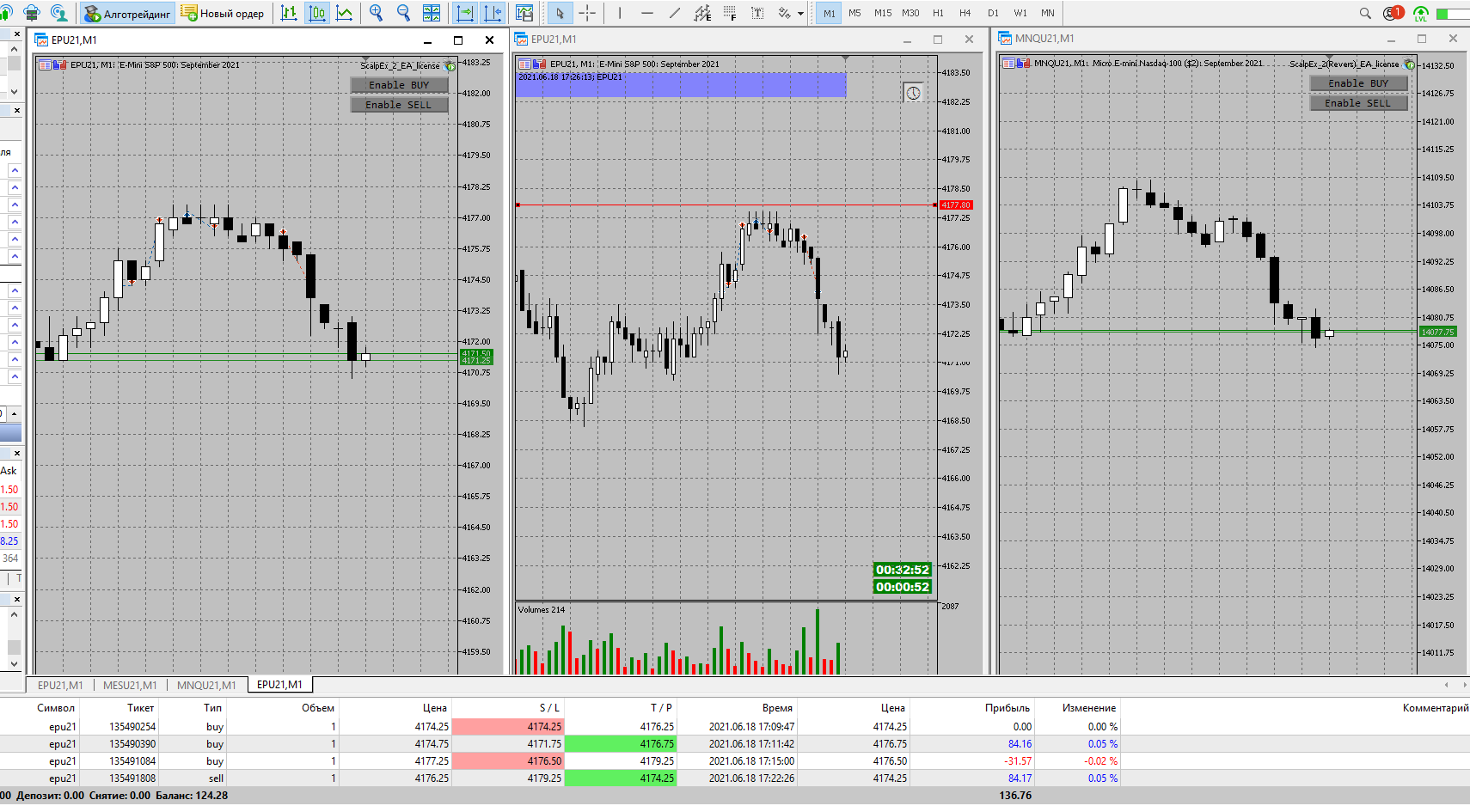Select the trendline drawing tool
This screenshot has width=1470, height=812.
[x=675, y=13]
